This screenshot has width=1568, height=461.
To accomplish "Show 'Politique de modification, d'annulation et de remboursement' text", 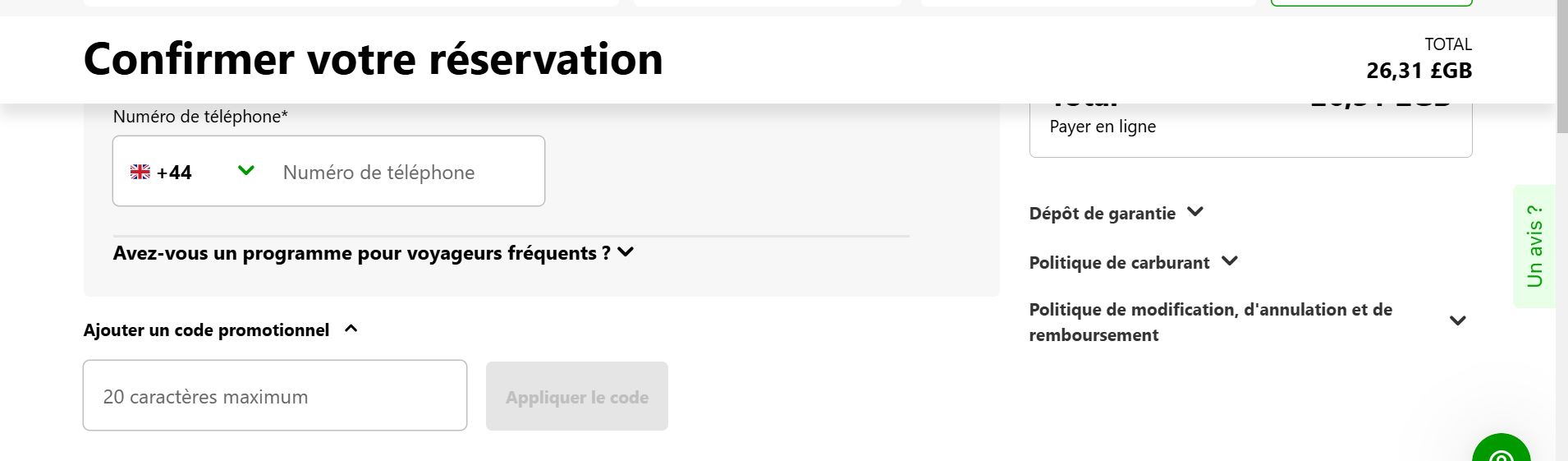I will click(1210, 322).
